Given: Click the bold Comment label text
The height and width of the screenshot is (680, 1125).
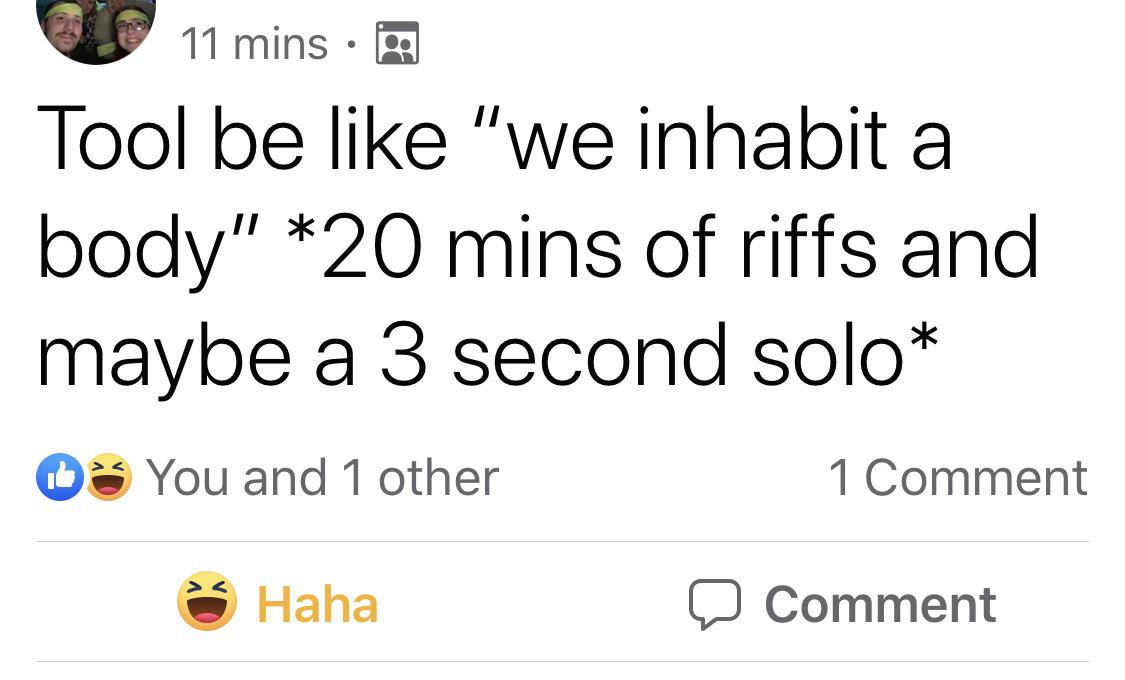Looking at the screenshot, I should 880,603.
